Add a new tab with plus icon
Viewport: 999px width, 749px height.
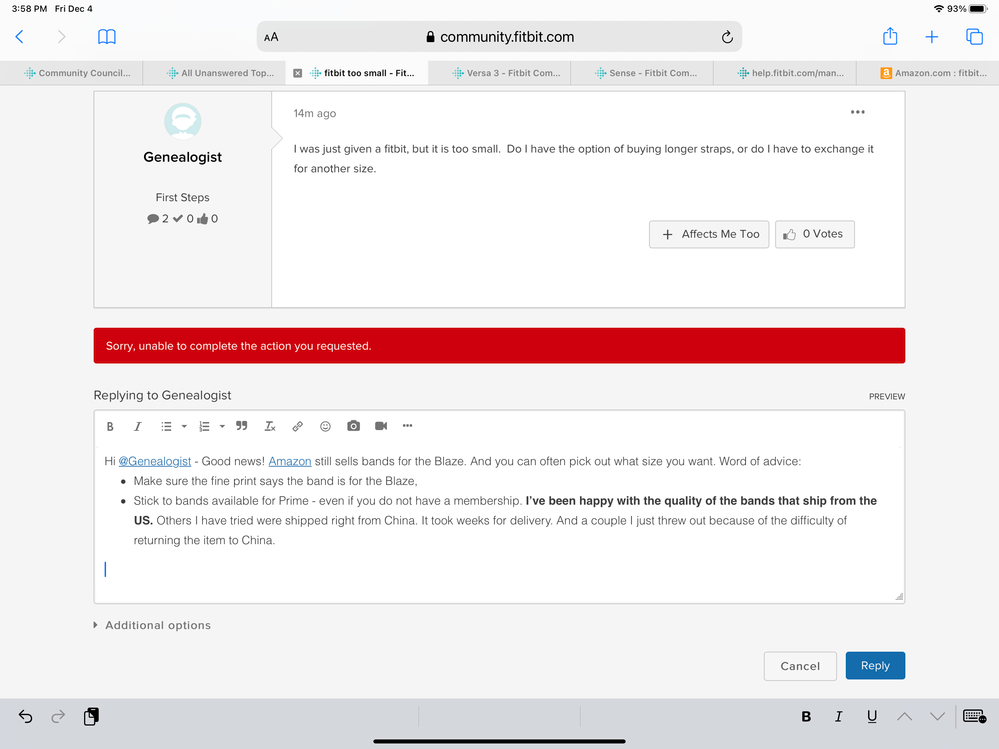[x=931, y=37]
